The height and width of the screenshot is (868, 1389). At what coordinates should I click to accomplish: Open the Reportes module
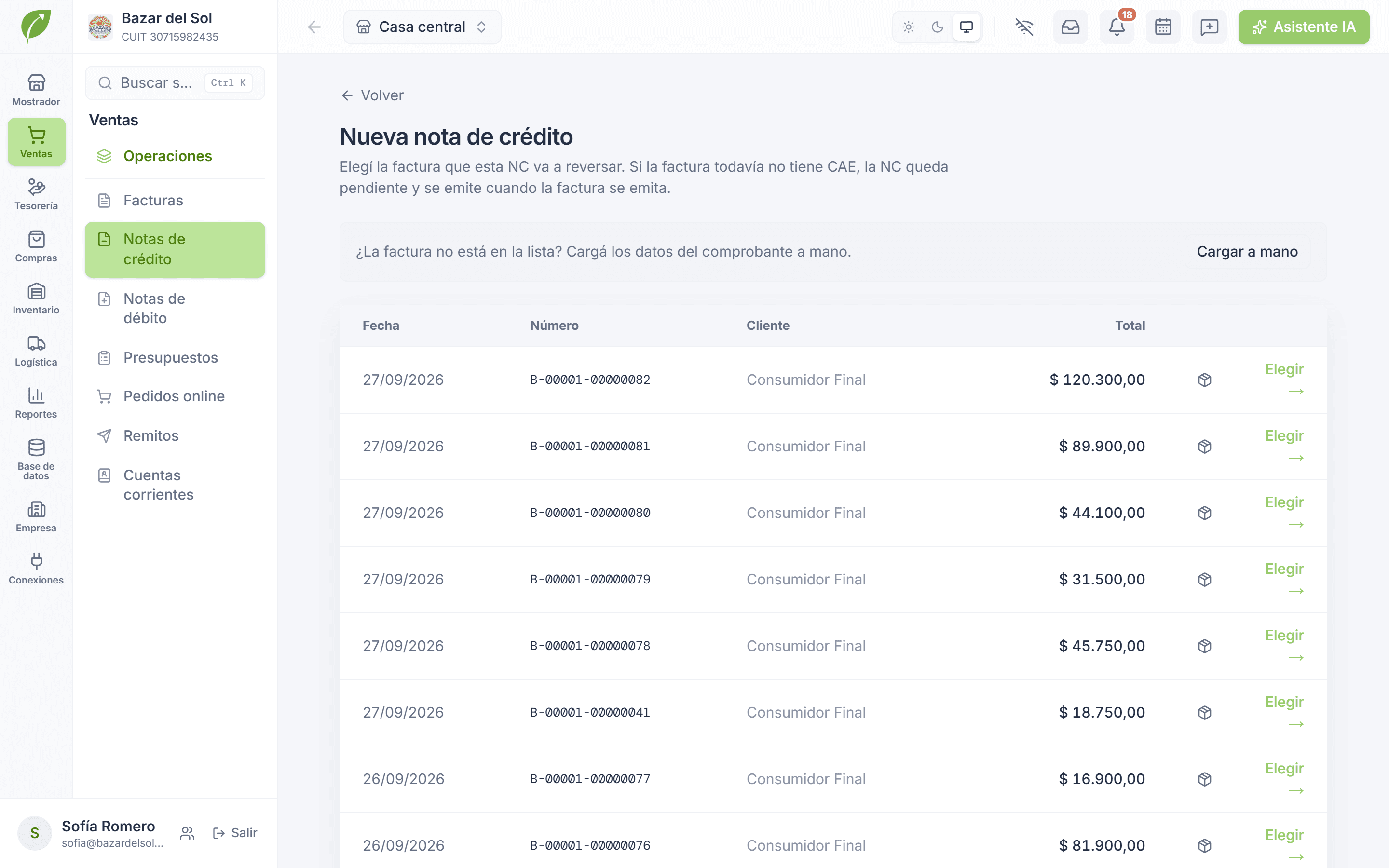coord(36,403)
